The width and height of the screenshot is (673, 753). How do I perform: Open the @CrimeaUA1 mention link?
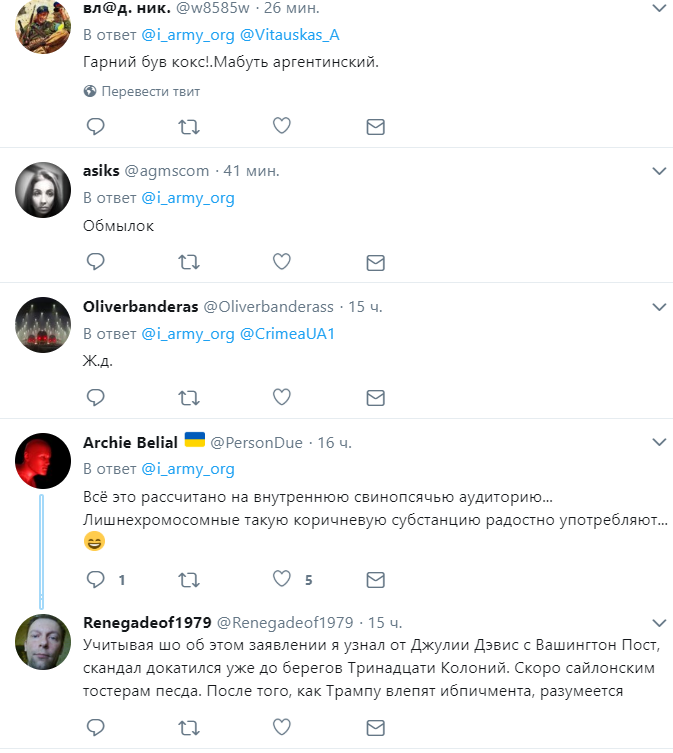tap(287, 334)
